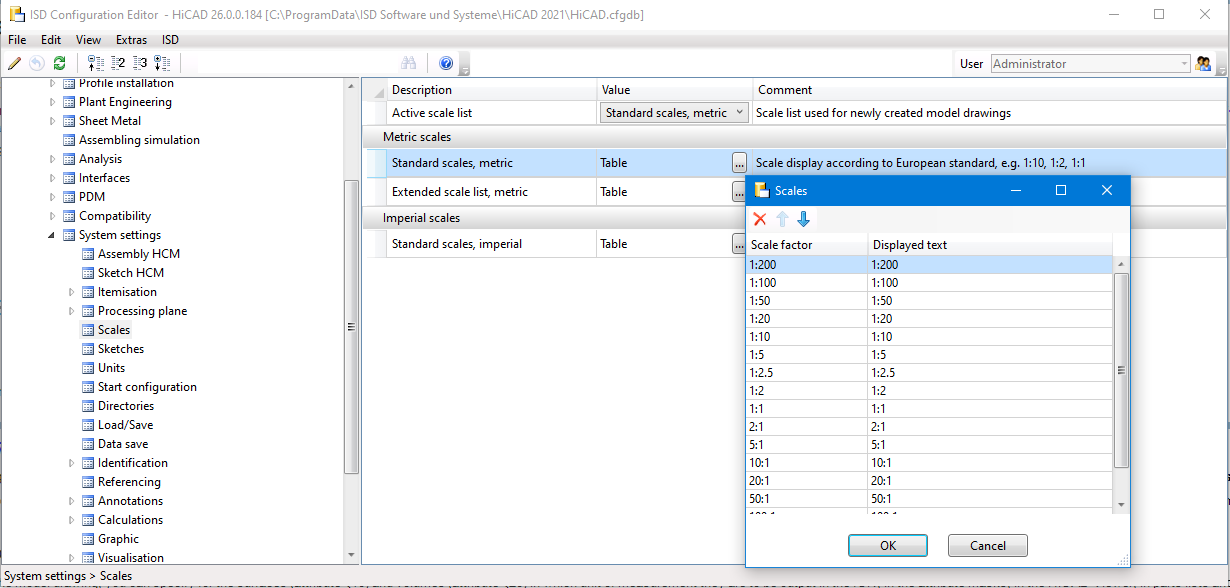Click the user login icon beside Administrator

[1204, 63]
